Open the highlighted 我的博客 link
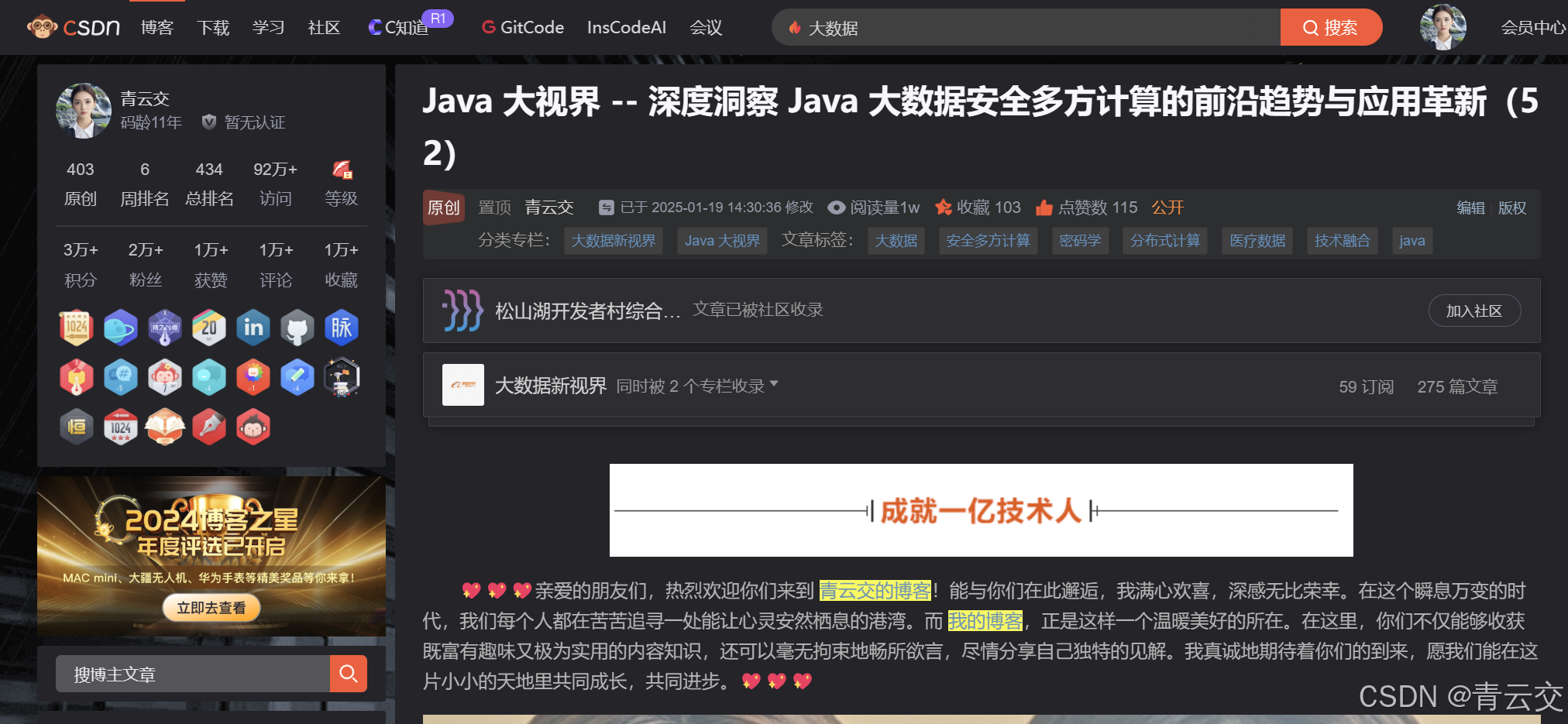Viewport: 1568px width, 724px height. (x=985, y=621)
